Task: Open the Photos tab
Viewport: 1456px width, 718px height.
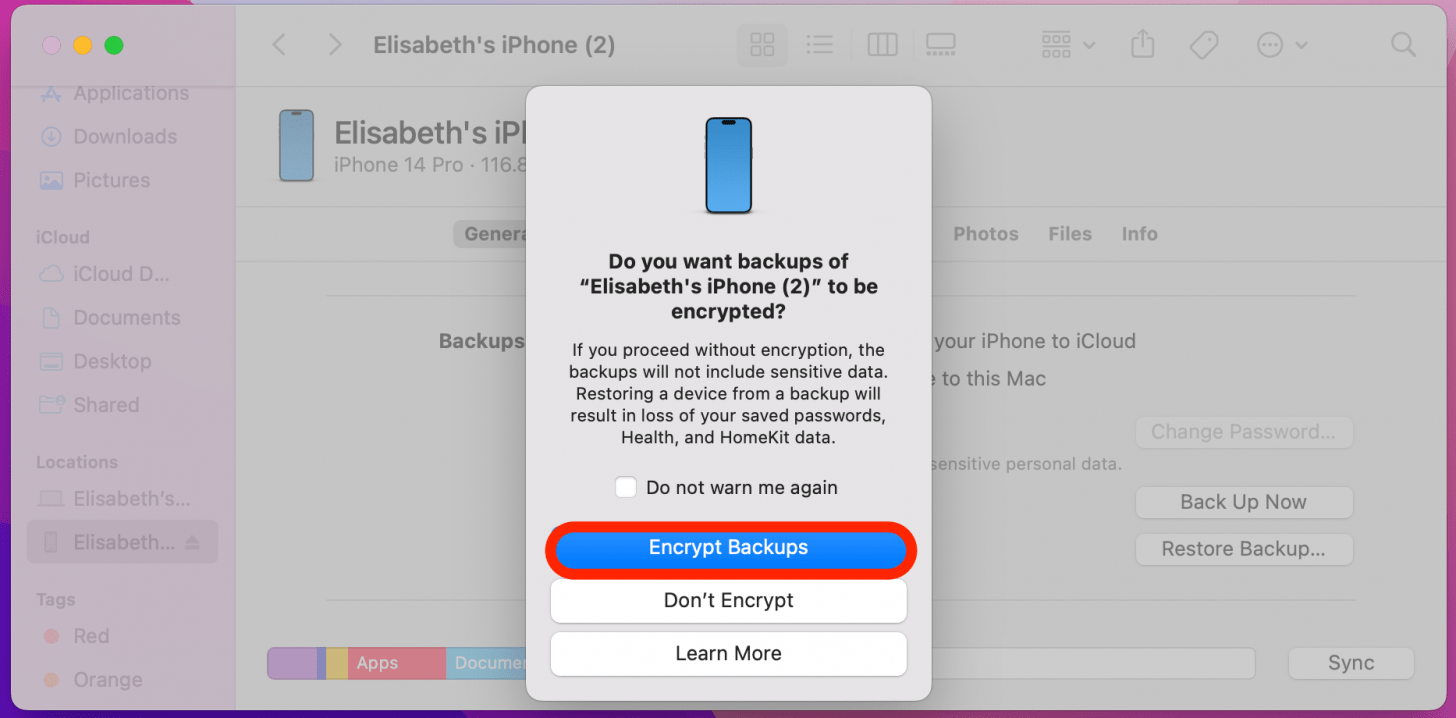Action: [x=986, y=234]
